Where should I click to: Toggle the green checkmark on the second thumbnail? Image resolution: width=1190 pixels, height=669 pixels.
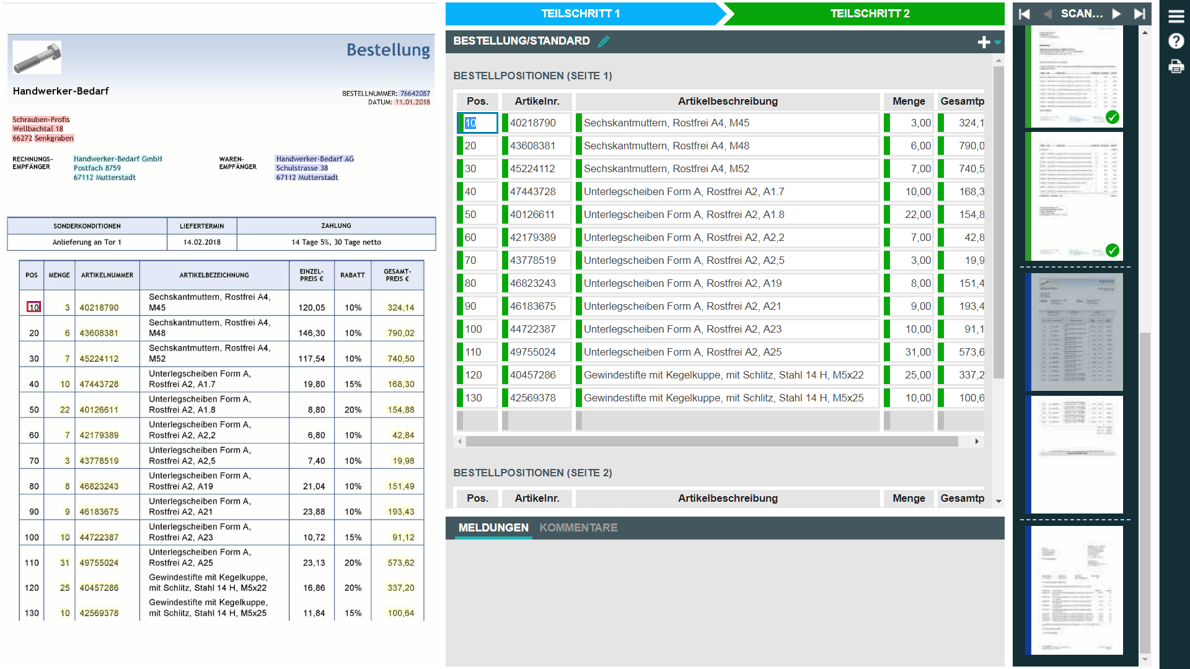click(x=1112, y=251)
